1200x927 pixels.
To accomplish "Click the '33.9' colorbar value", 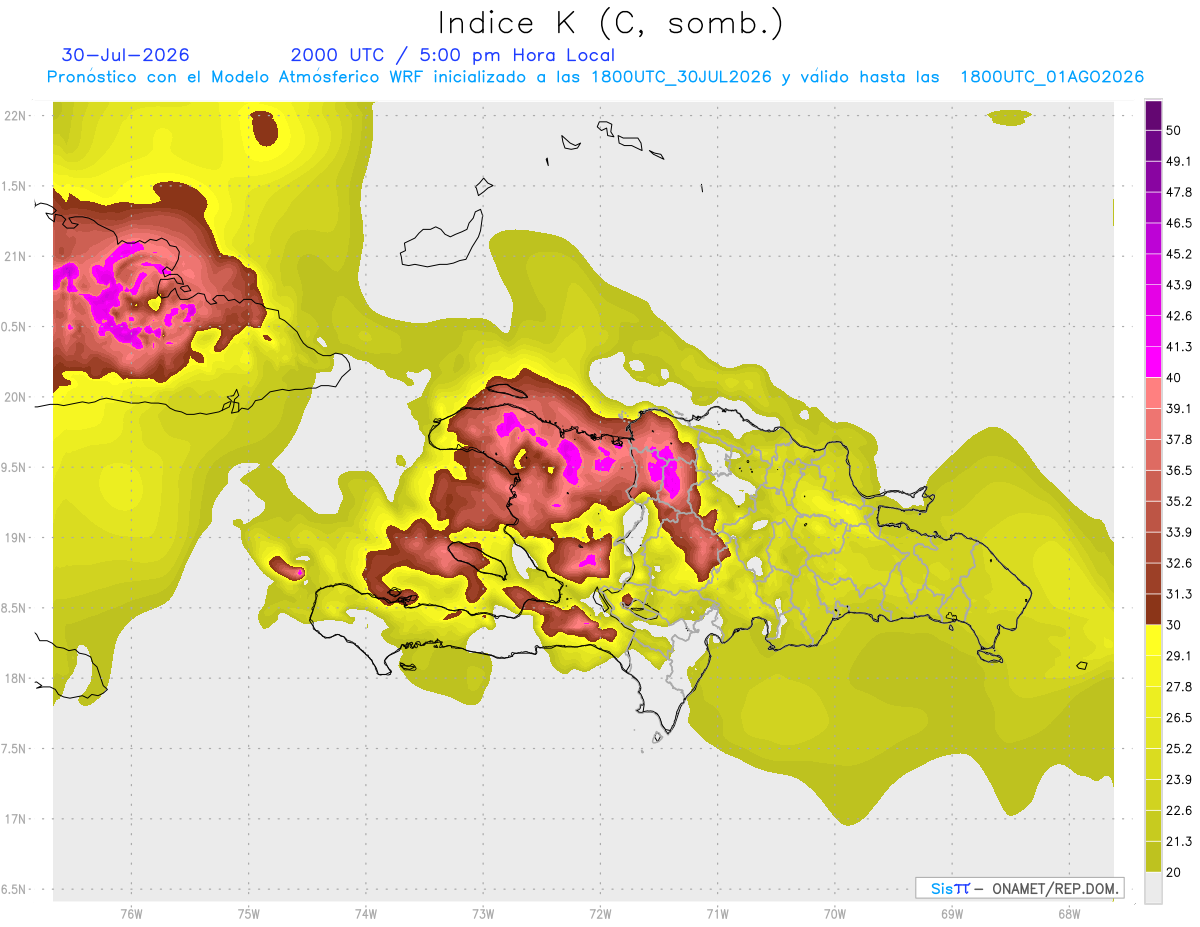I will tap(1179, 532).
